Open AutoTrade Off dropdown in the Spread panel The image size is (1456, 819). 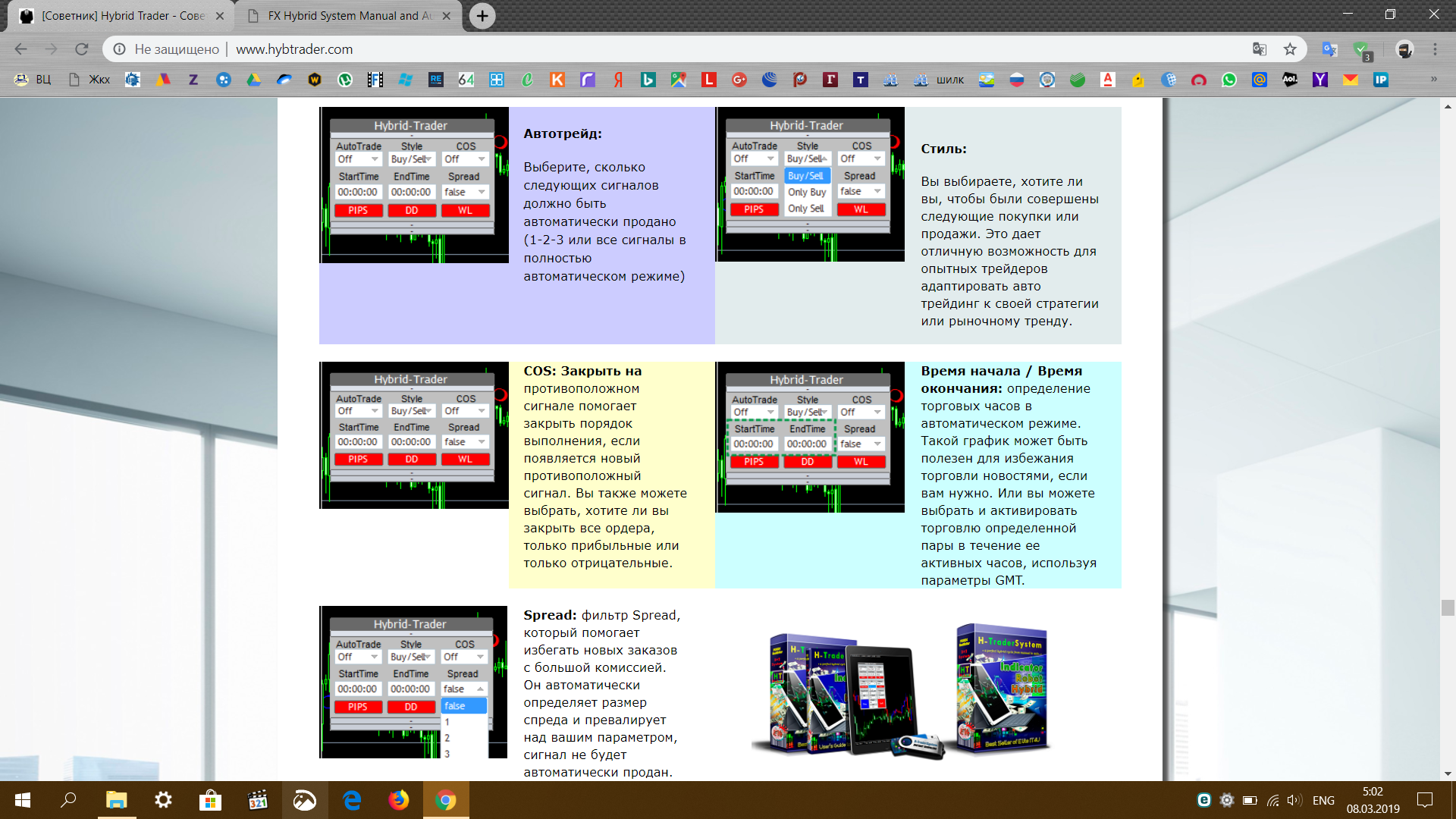pos(358,657)
